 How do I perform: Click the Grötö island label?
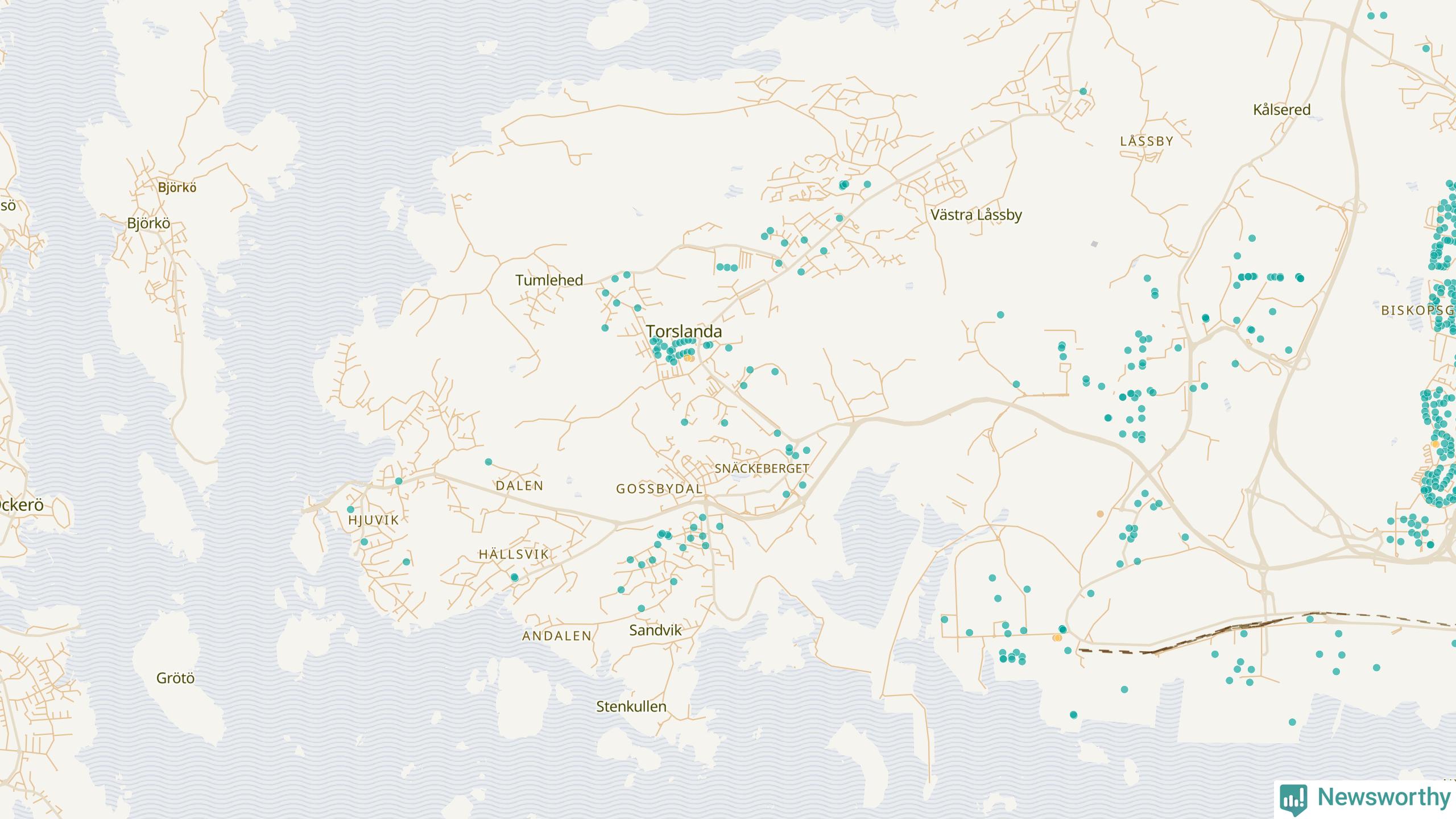(175, 678)
